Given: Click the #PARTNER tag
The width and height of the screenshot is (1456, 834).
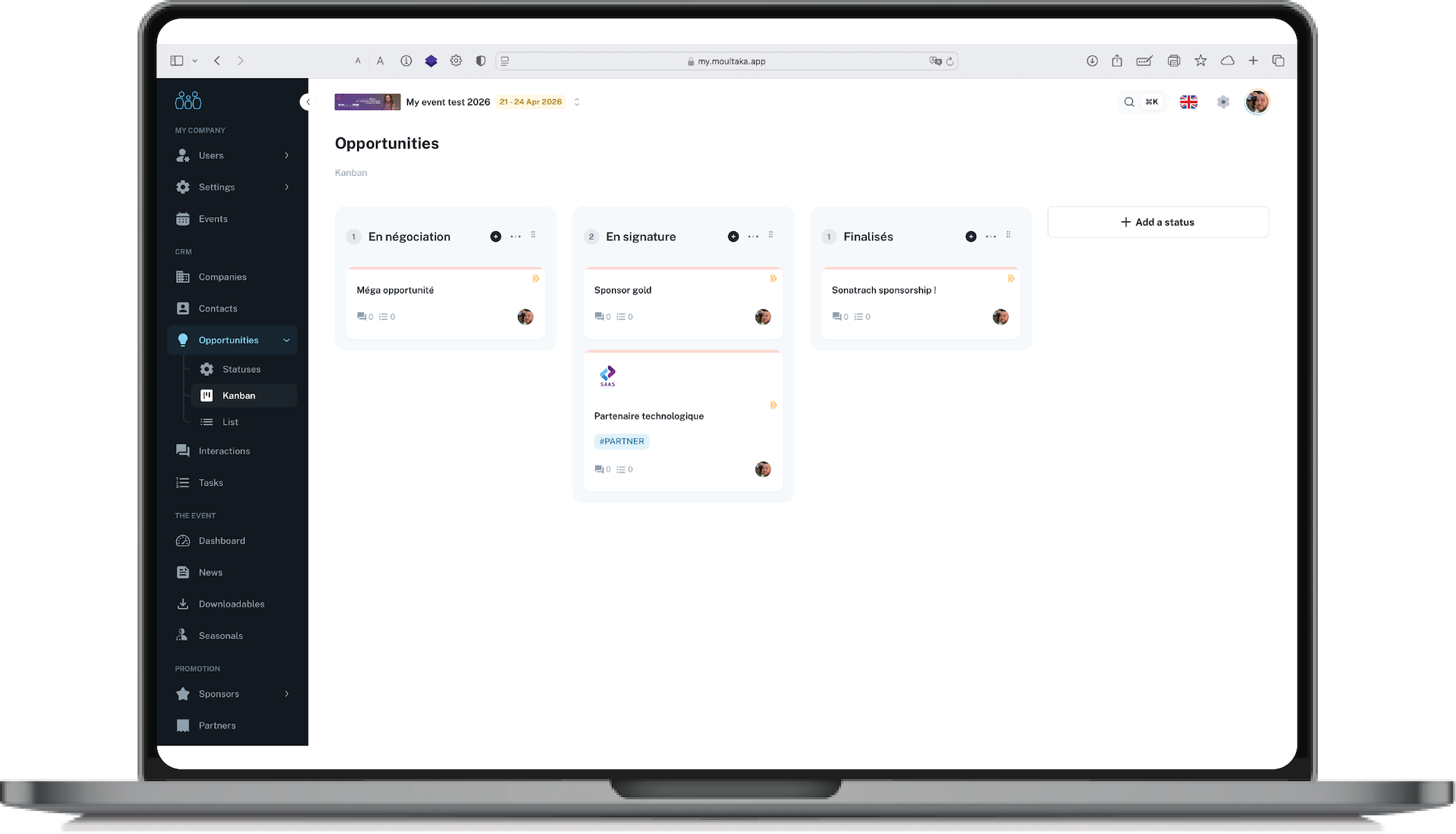Looking at the screenshot, I should (x=622, y=441).
